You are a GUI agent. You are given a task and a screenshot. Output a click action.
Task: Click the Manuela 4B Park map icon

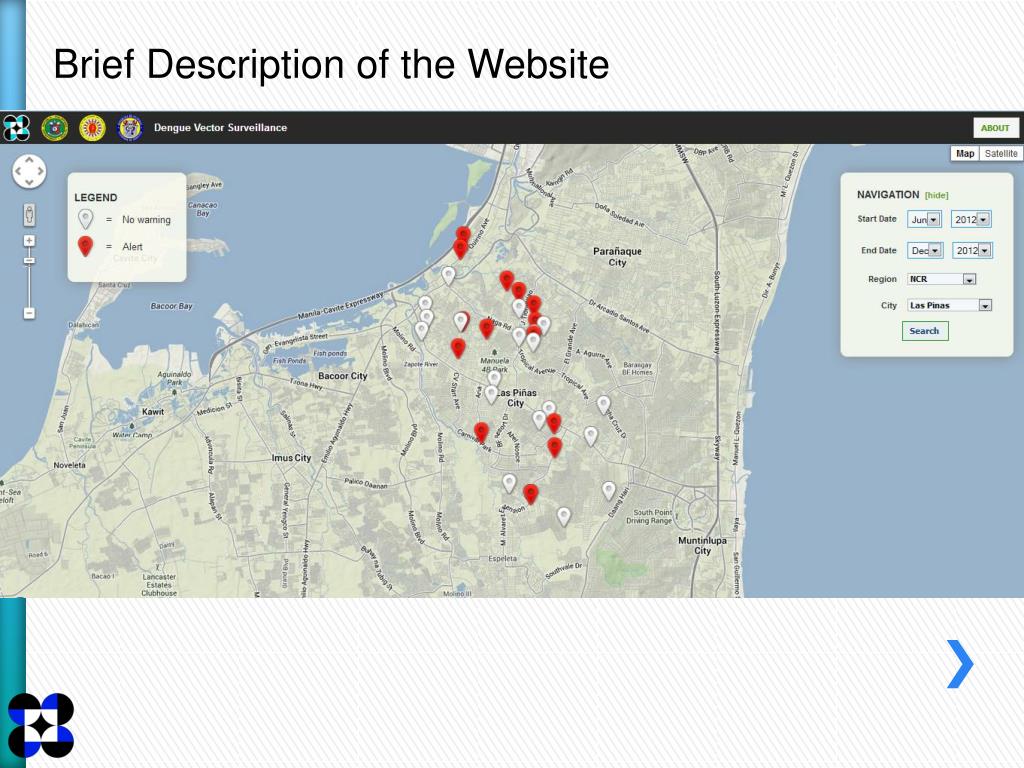pos(494,353)
